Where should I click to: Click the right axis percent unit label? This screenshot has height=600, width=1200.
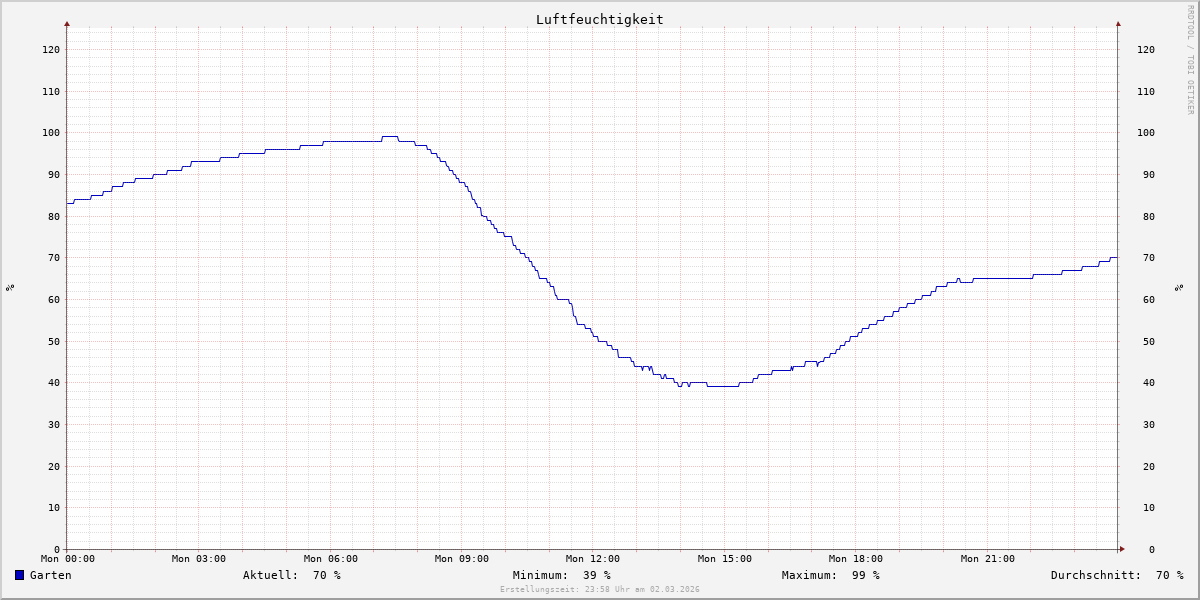click(x=1179, y=287)
